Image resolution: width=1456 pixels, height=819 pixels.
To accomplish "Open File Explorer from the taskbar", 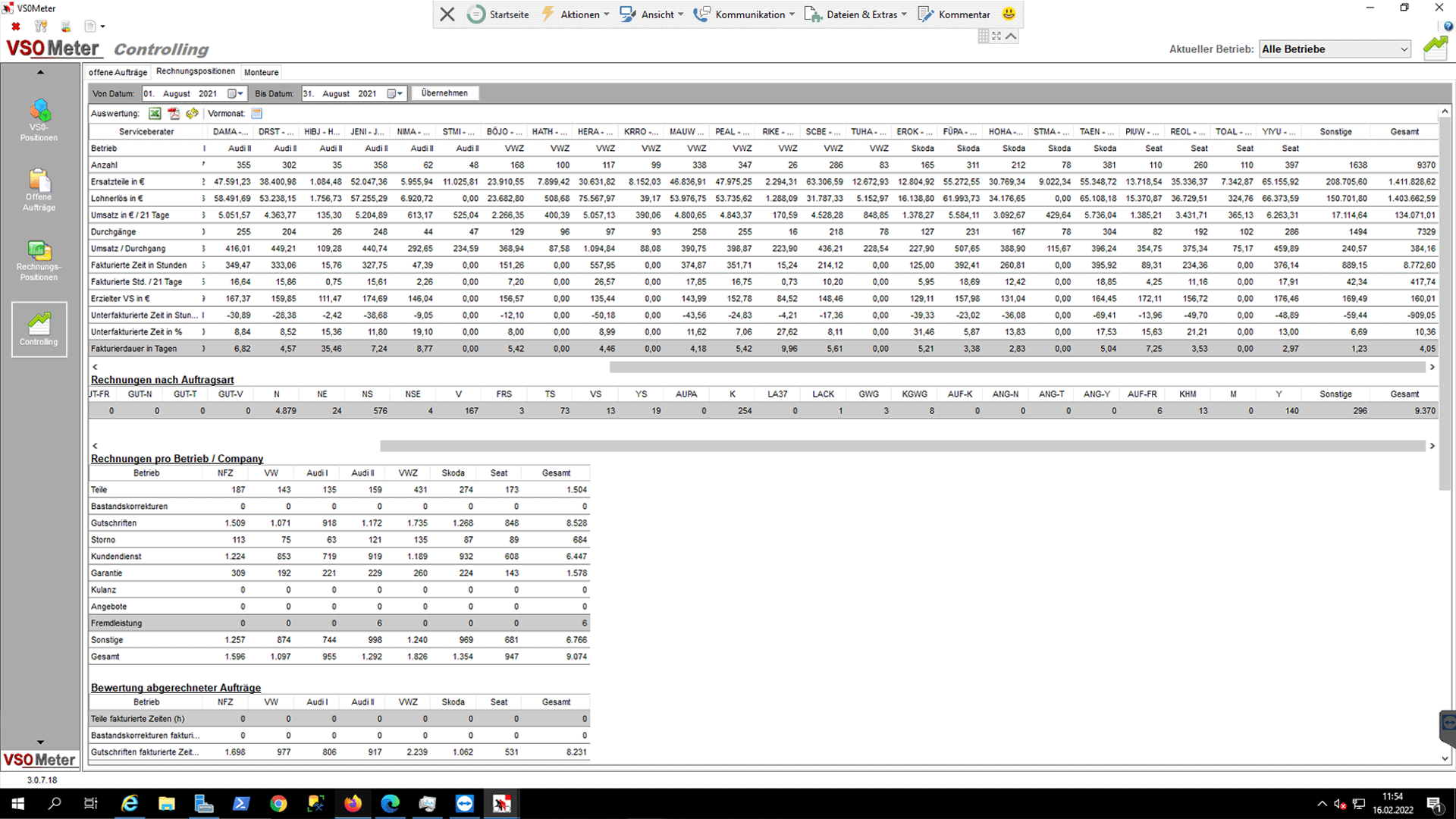I will point(167,804).
